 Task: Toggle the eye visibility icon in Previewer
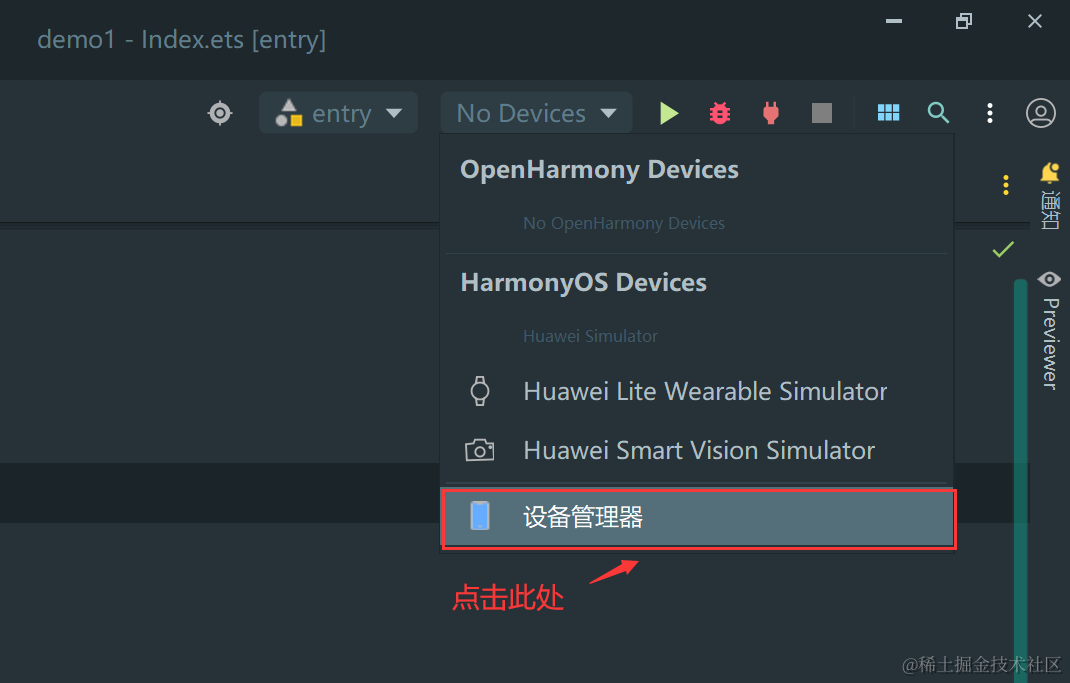coord(1049,280)
